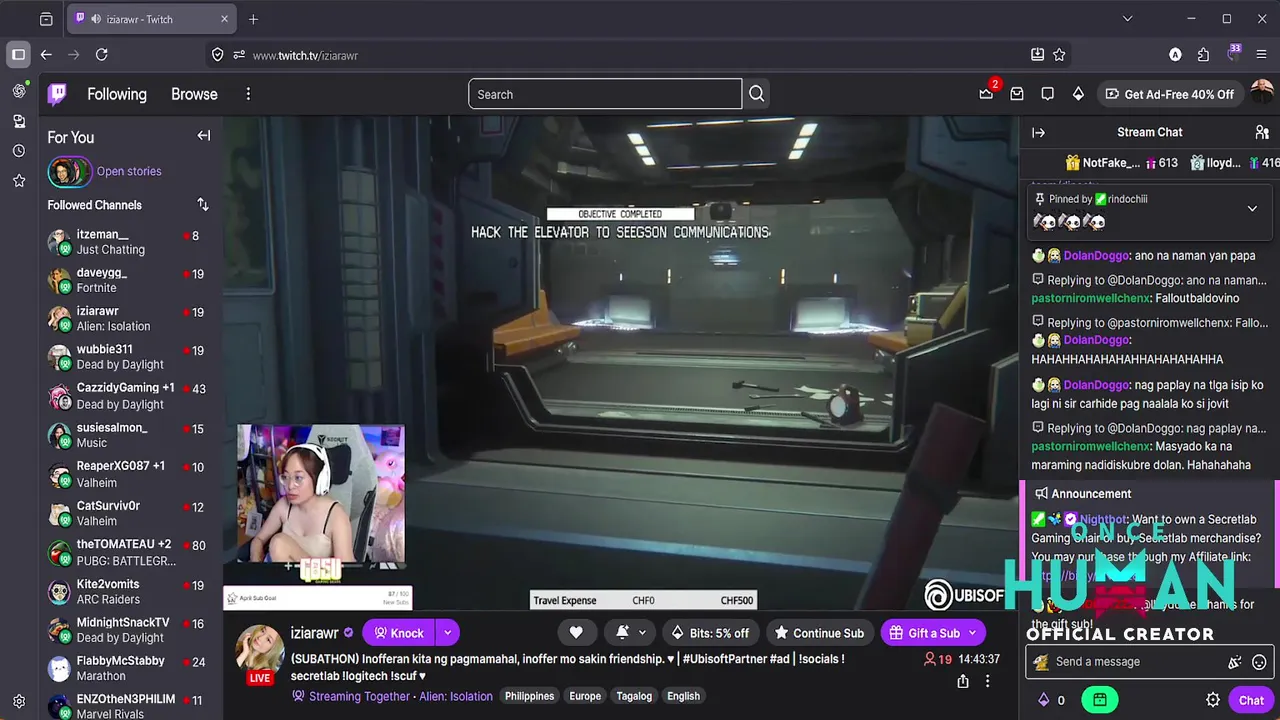The image size is (1280, 720).
Task: Bookmark this page with star icon
Action: pos(1059,55)
